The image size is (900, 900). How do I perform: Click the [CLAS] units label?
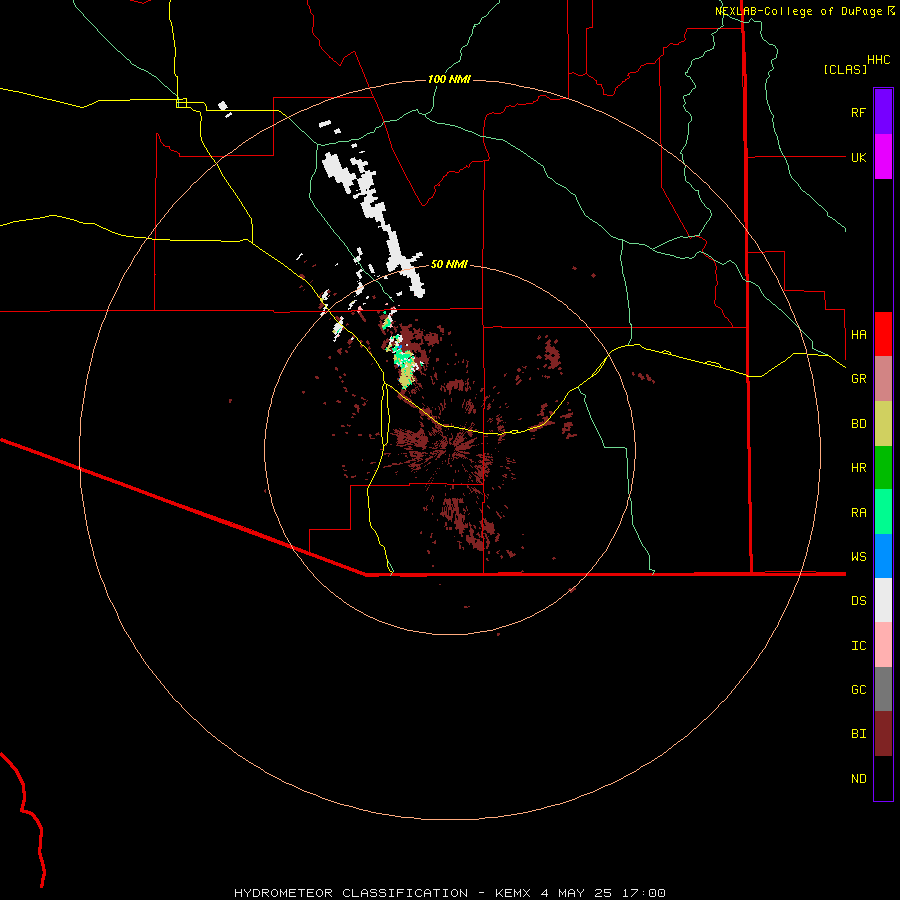coord(845,69)
